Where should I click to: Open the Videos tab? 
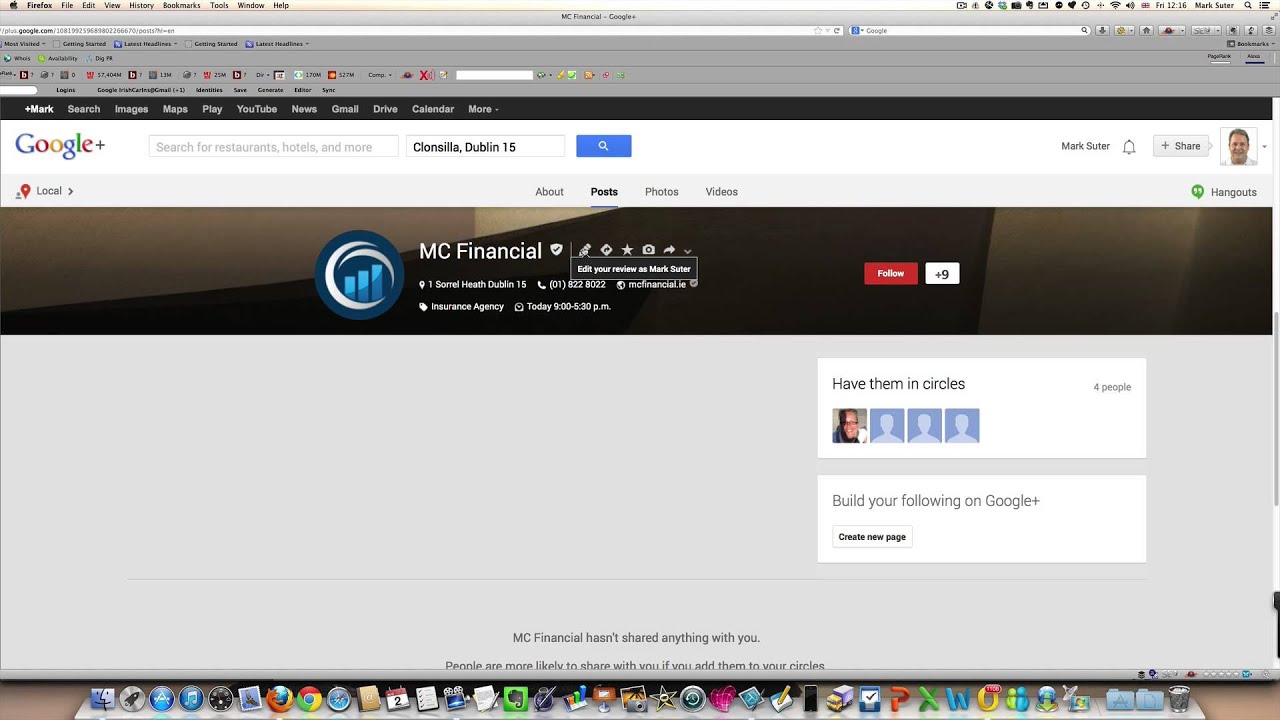721,192
